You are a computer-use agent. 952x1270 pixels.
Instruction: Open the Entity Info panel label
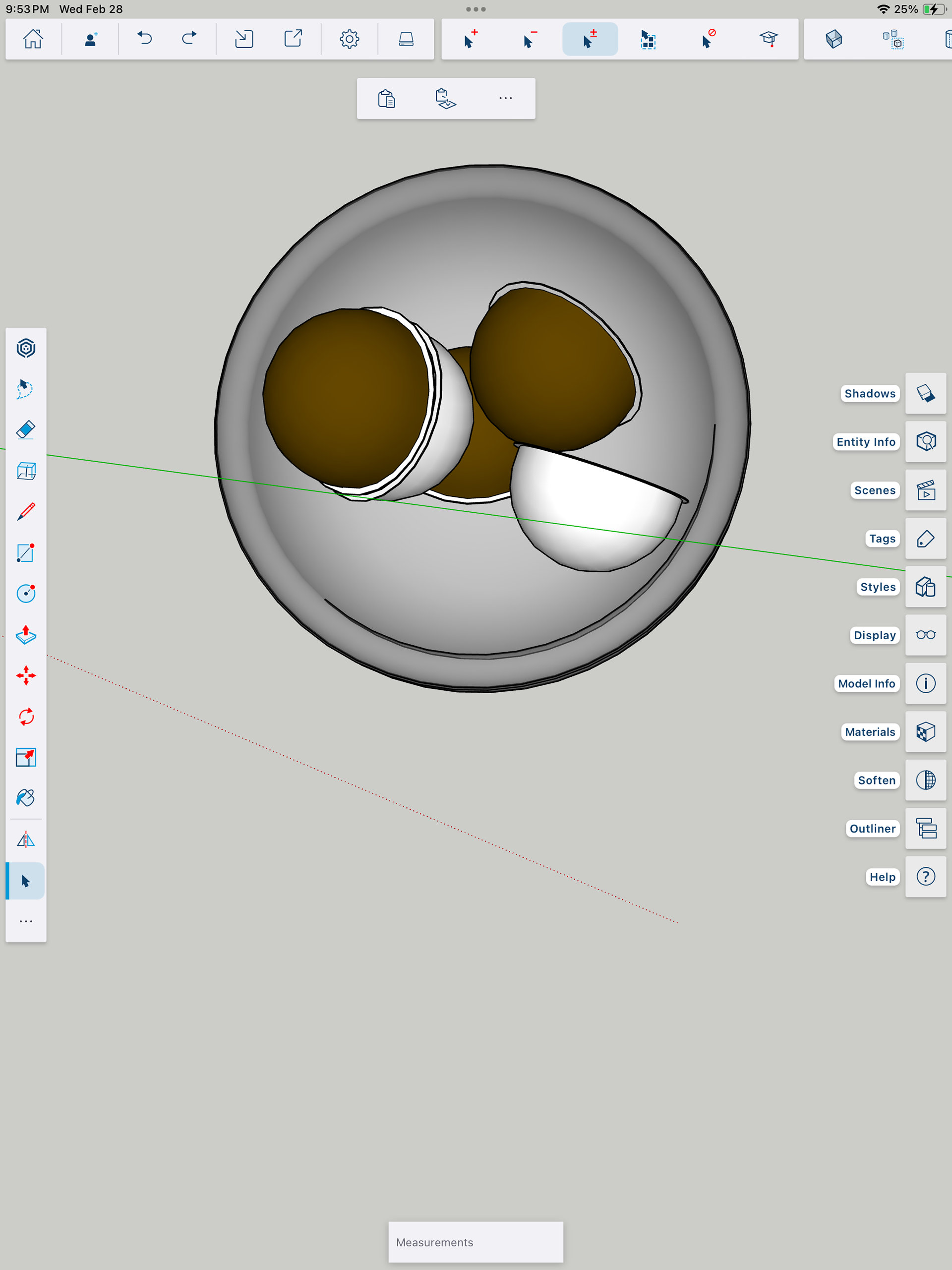pos(865,441)
